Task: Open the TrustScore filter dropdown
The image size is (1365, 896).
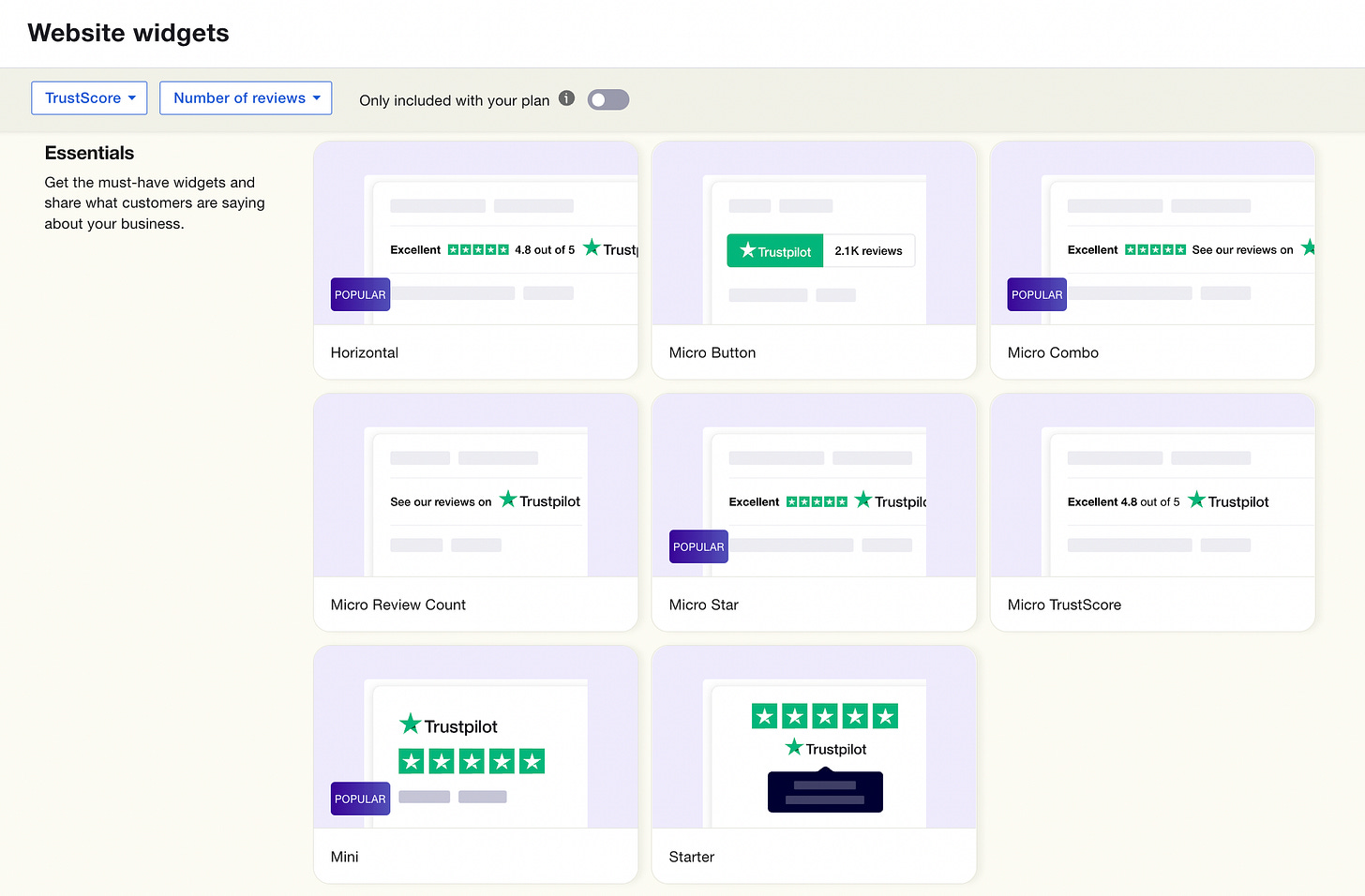Action: tap(89, 98)
